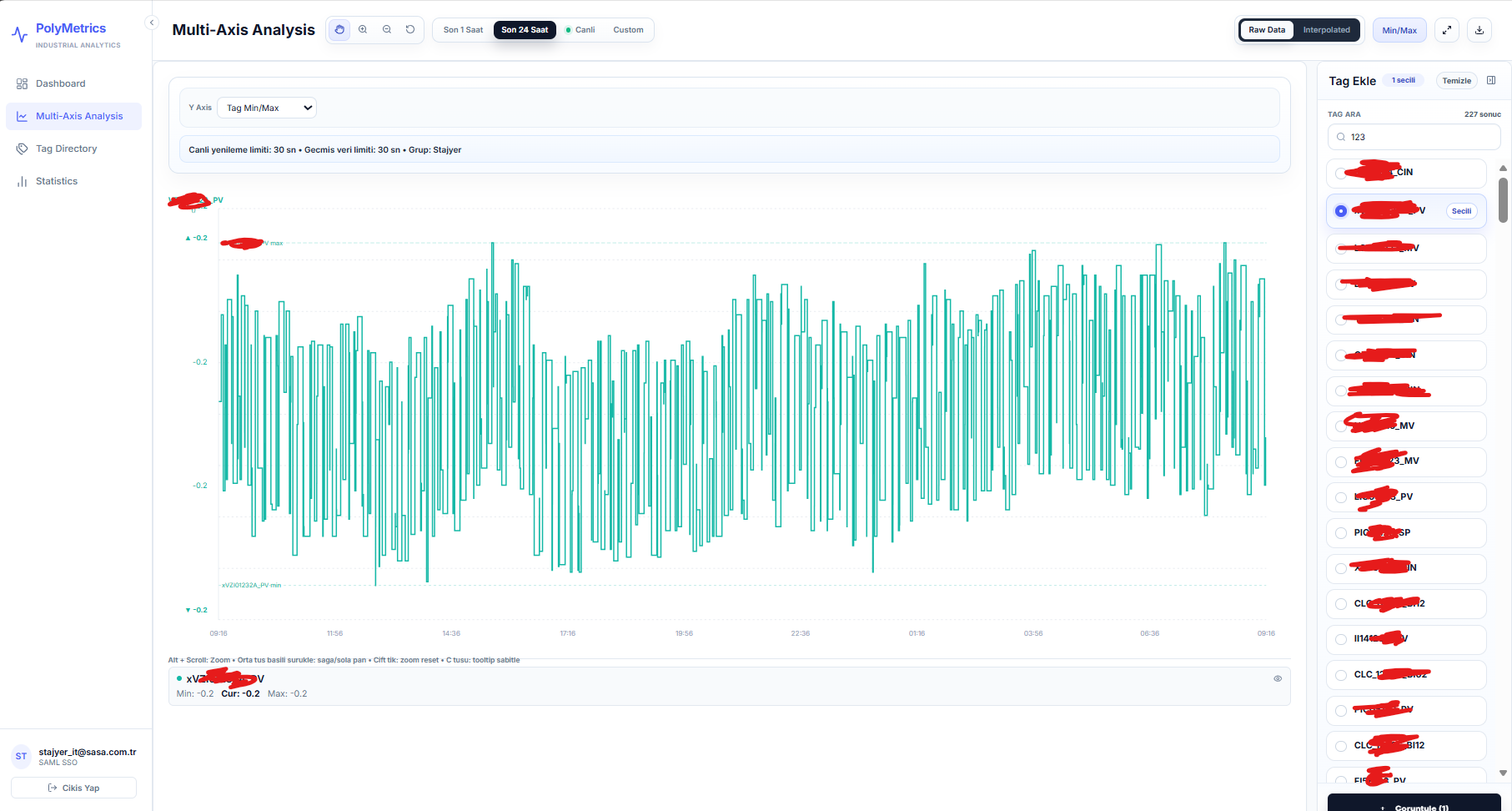
Task: Select the tag ending in _CIN
Action: 1406,173
